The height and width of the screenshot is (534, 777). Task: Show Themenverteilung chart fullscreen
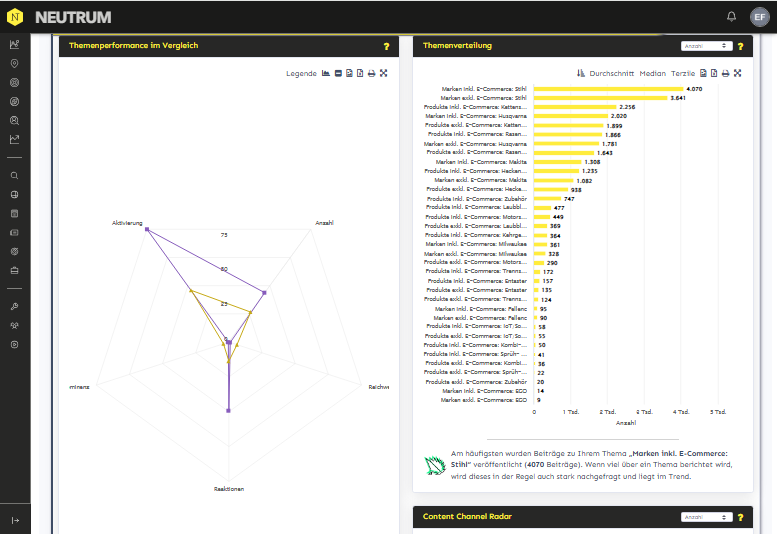(737, 73)
